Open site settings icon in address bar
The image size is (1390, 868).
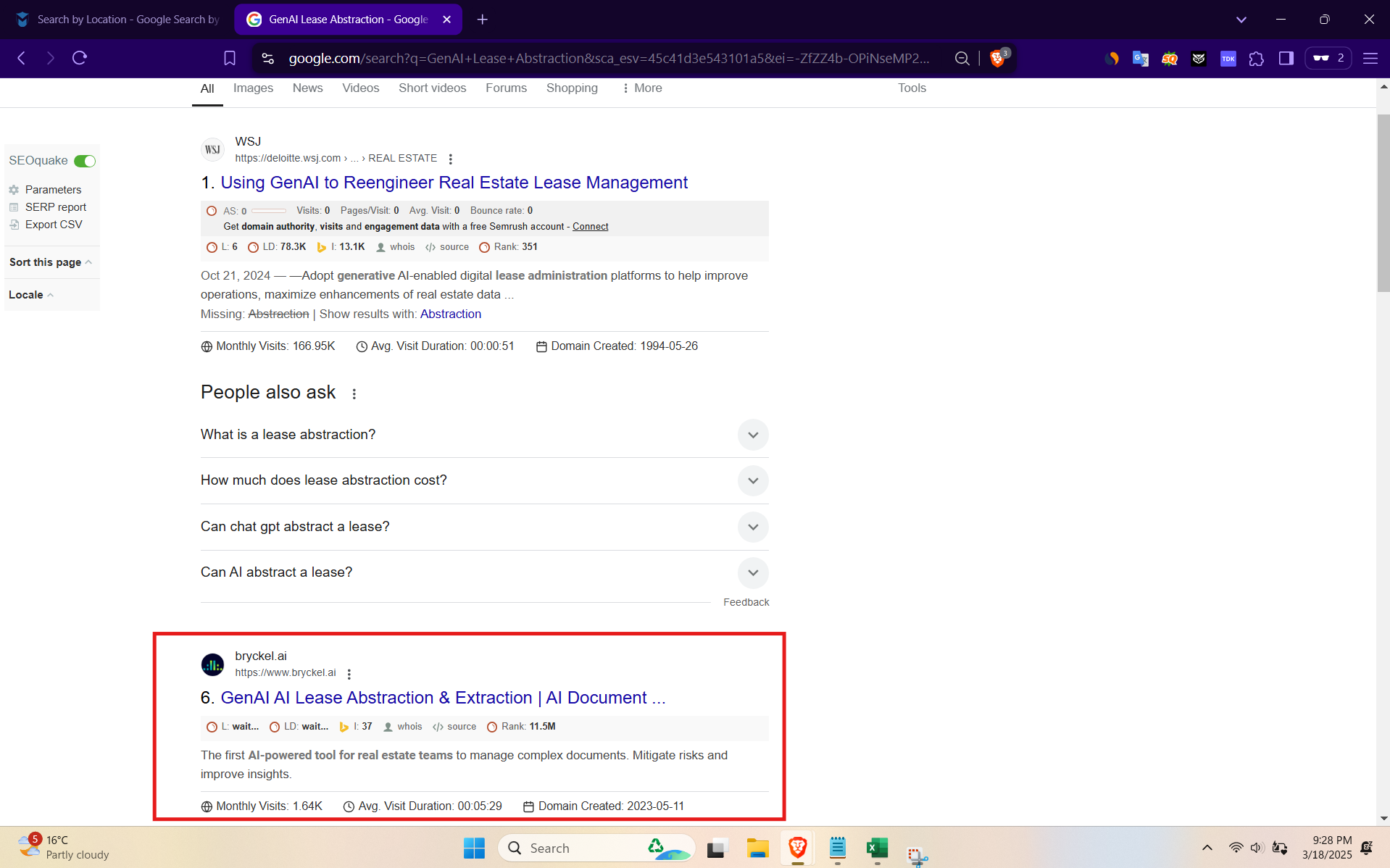coord(267,58)
